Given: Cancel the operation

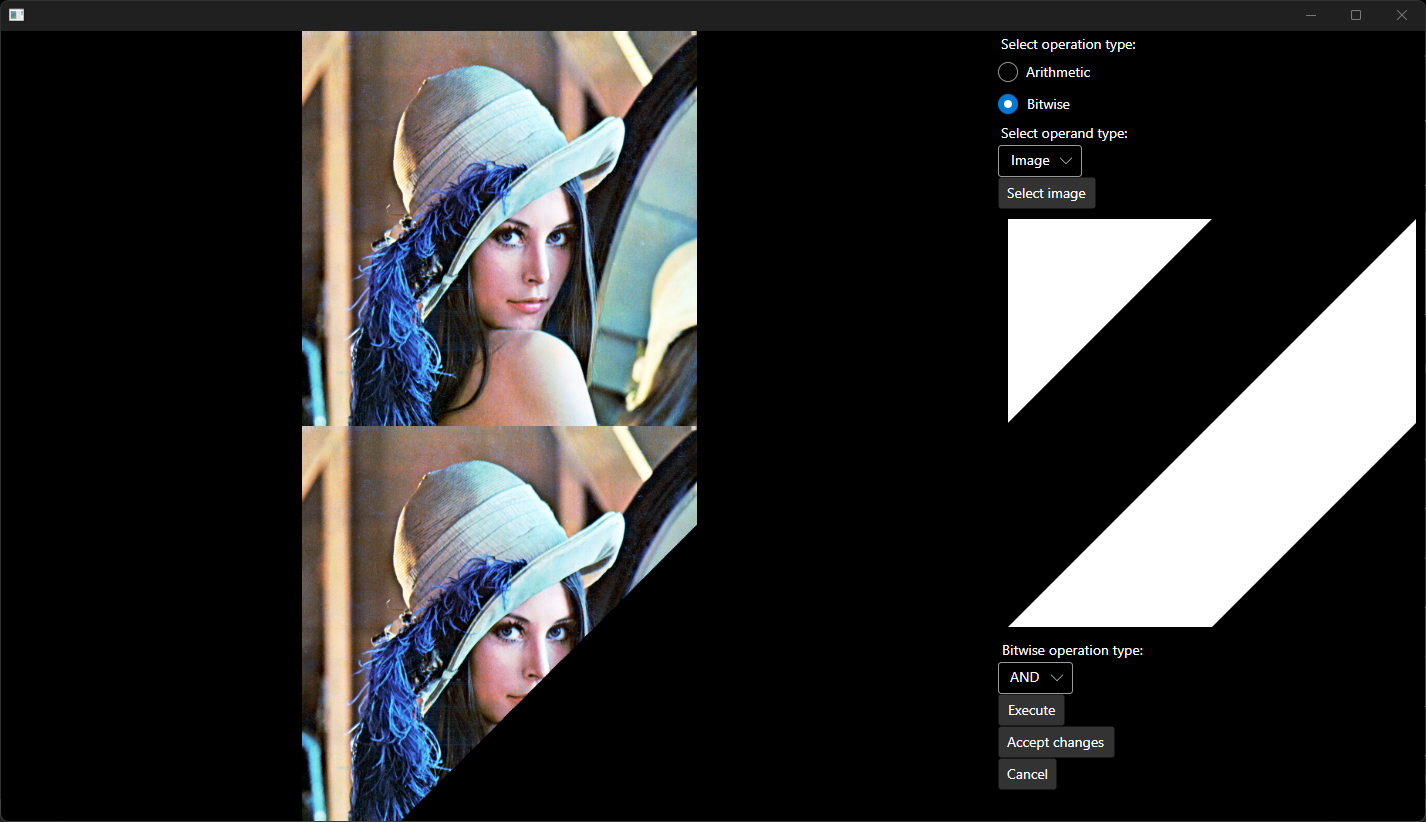Looking at the screenshot, I should 1027,774.
